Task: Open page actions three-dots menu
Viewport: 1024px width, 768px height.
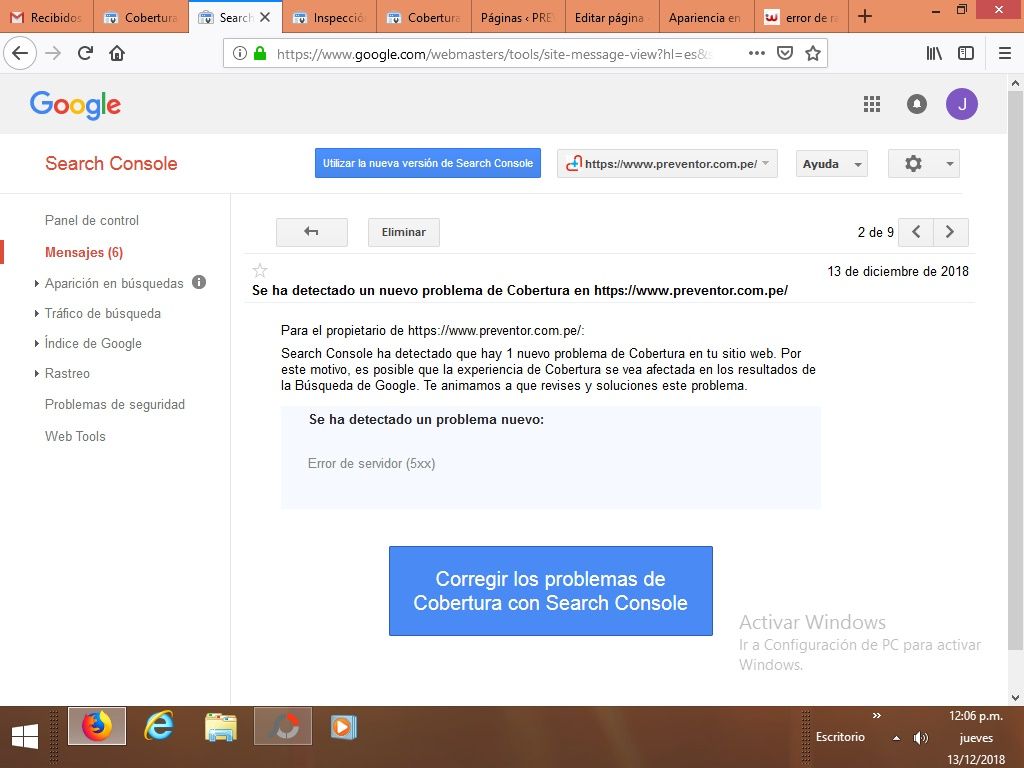Action: (757, 54)
